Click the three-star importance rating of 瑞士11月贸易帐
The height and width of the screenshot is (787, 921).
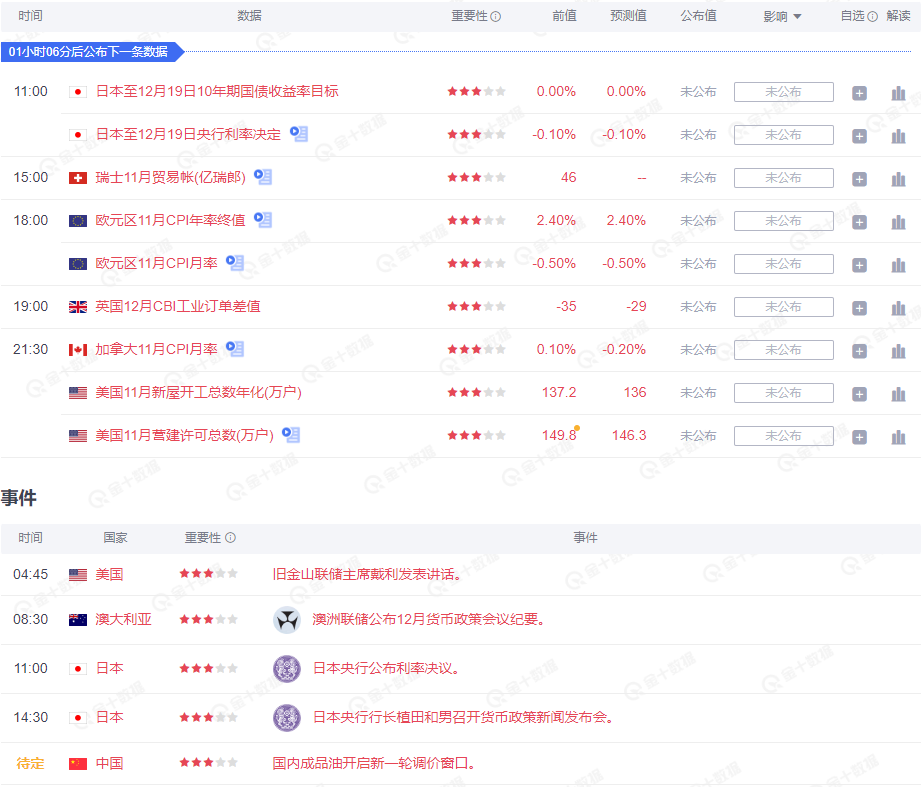coord(477,177)
